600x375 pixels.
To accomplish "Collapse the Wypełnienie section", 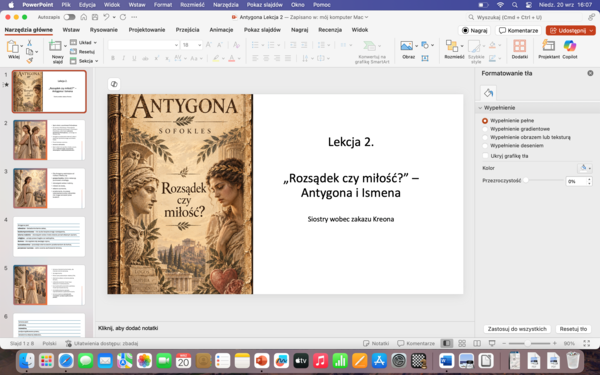I will (x=480, y=108).
